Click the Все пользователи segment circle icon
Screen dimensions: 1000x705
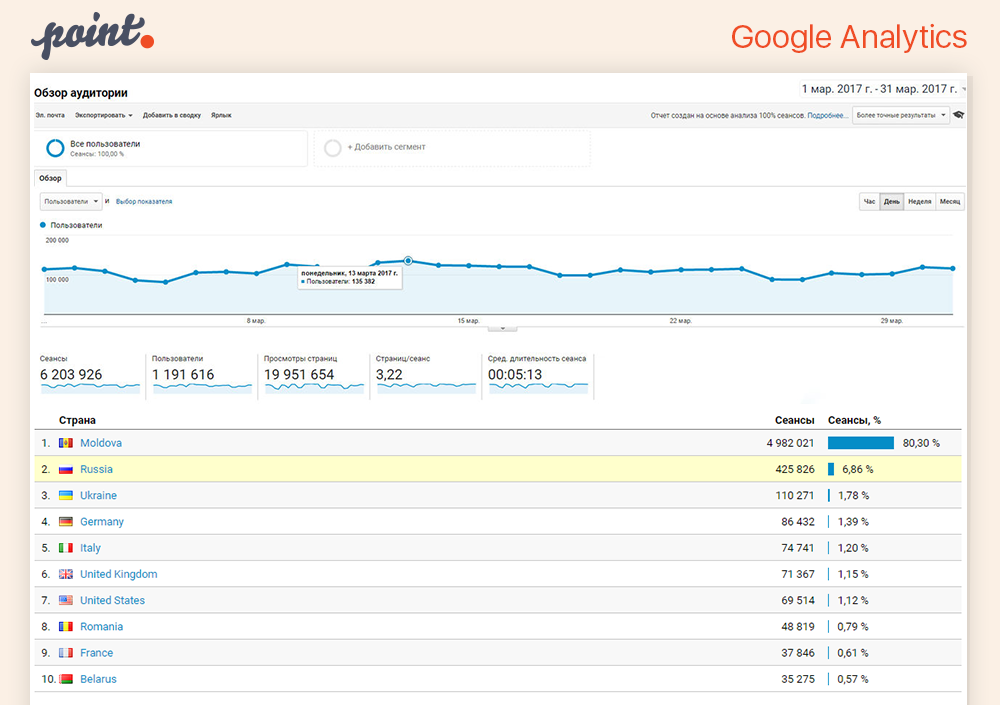pos(55,148)
